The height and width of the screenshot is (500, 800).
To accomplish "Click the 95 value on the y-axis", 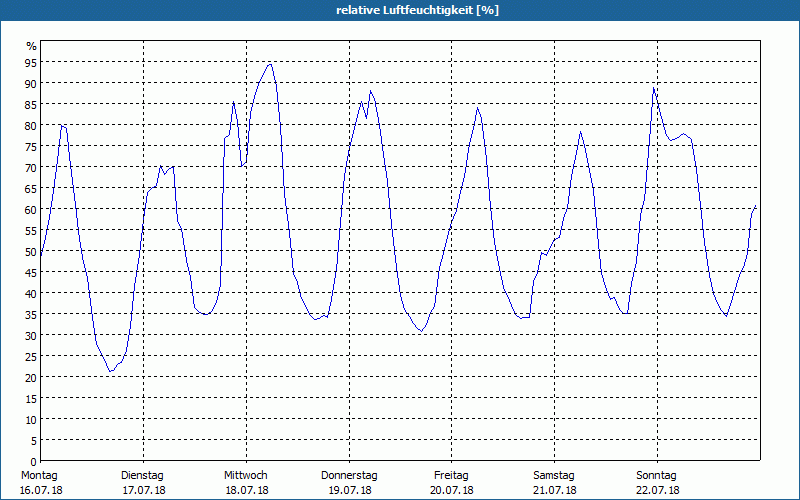I will pos(30,62).
